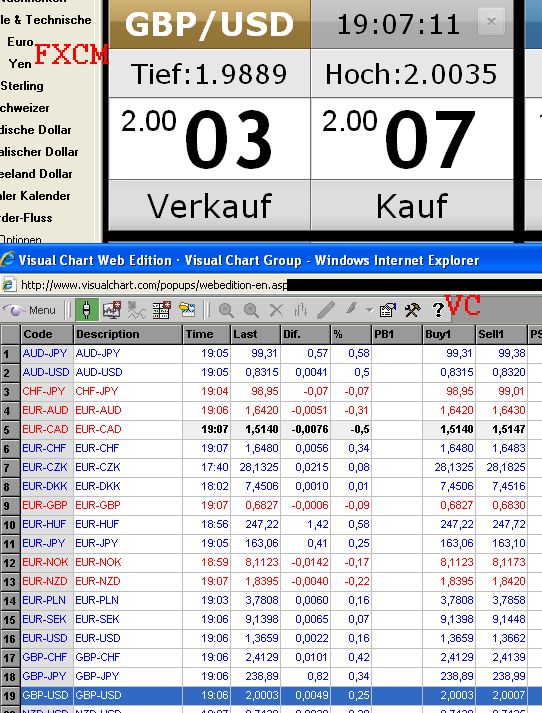Viewport: 542px width, 713px height.
Task: Select row number 1 header
Action: click(x=10, y=354)
